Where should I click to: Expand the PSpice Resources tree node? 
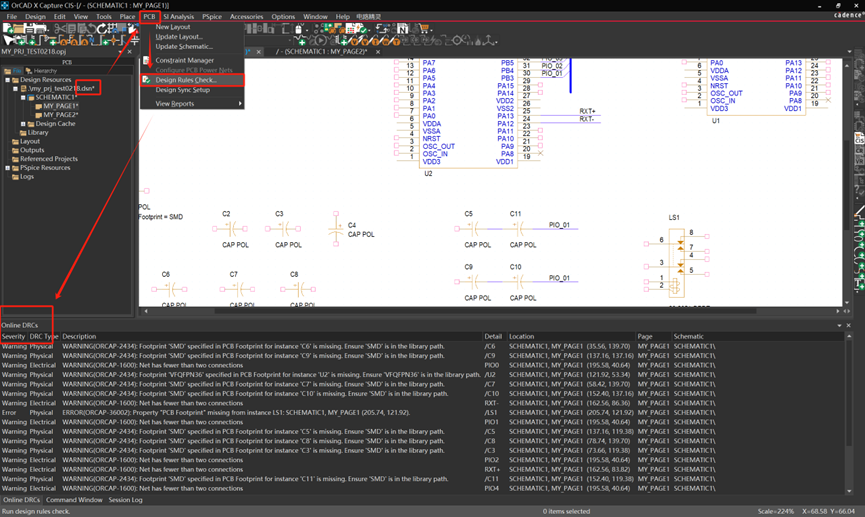click(x=7, y=168)
